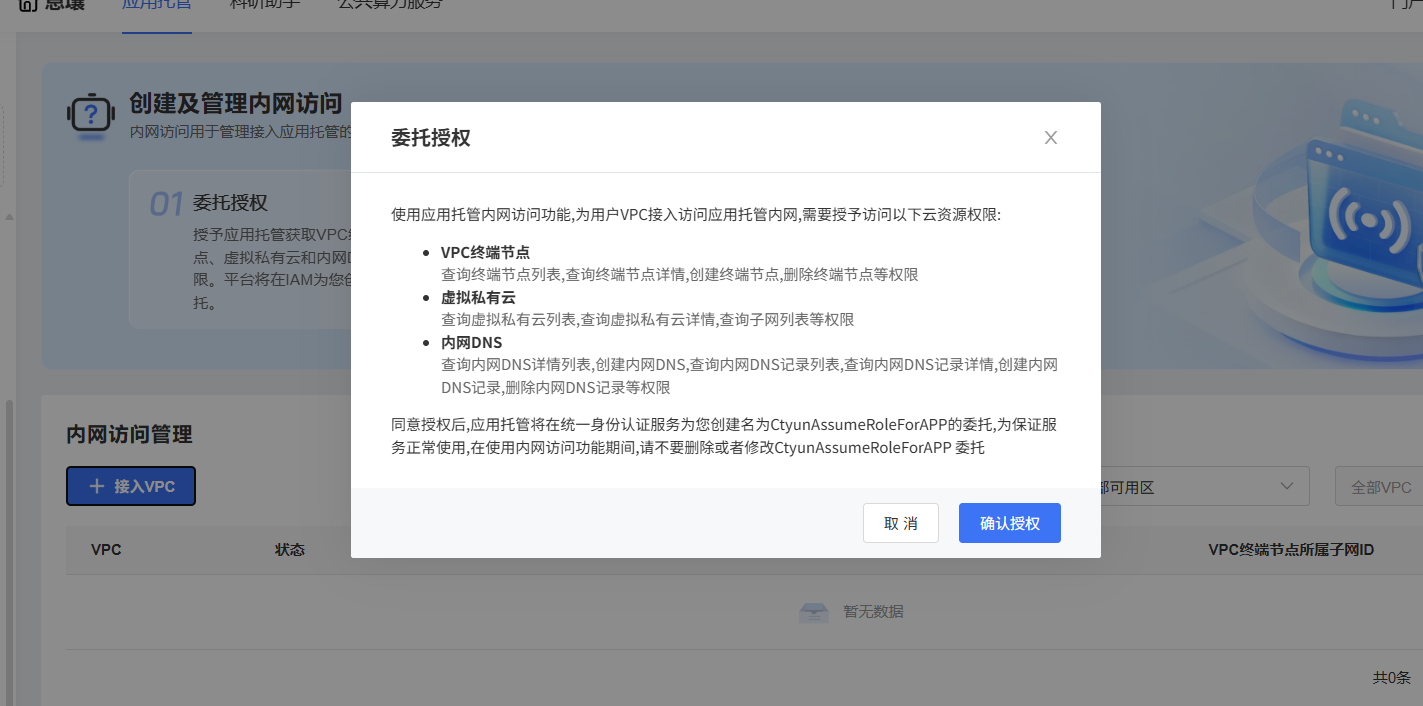Click the 内网DNS bullet heading
This screenshot has width=1423, height=706.
coord(471,342)
